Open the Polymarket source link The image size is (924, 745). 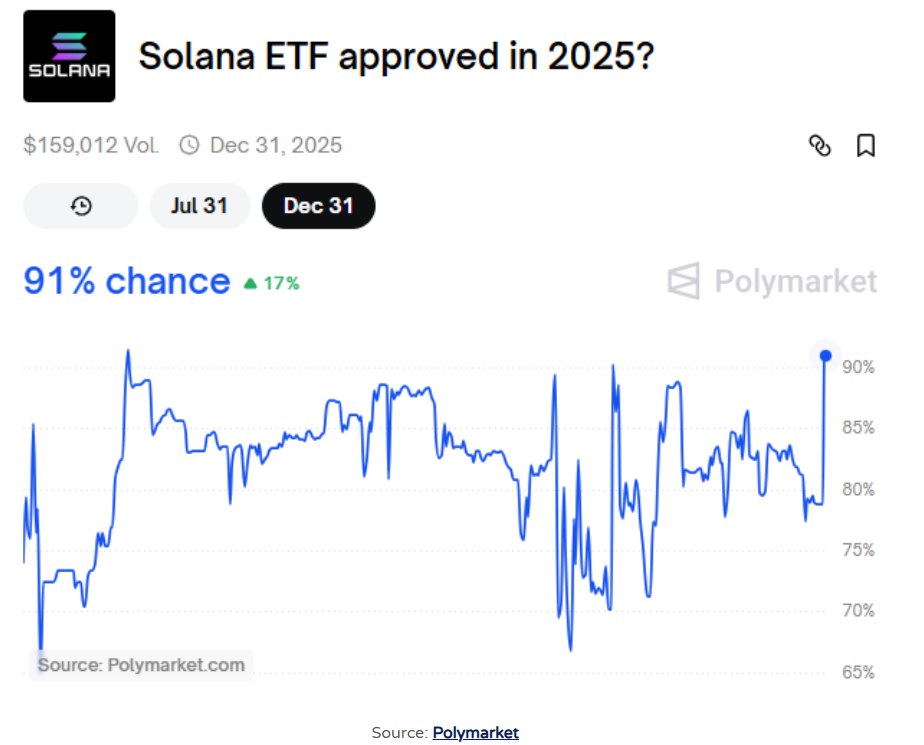click(x=476, y=733)
